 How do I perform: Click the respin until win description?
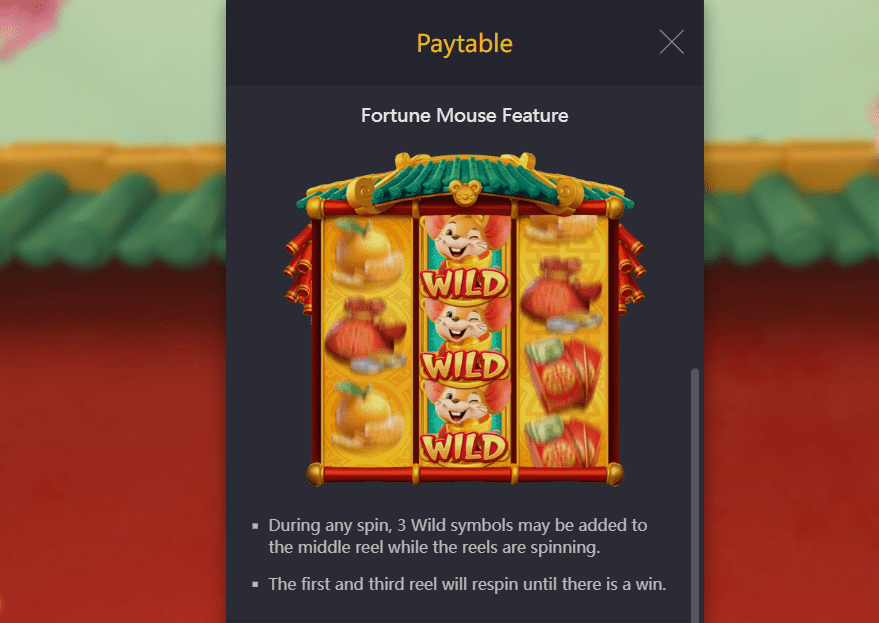pyautogui.click(x=467, y=584)
